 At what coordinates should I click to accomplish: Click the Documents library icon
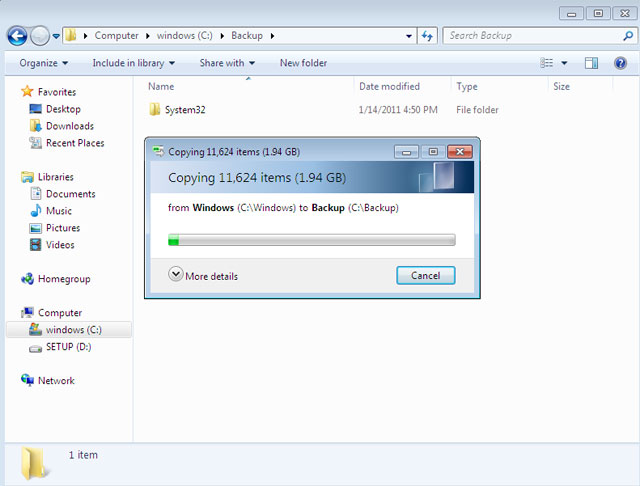[36, 193]
